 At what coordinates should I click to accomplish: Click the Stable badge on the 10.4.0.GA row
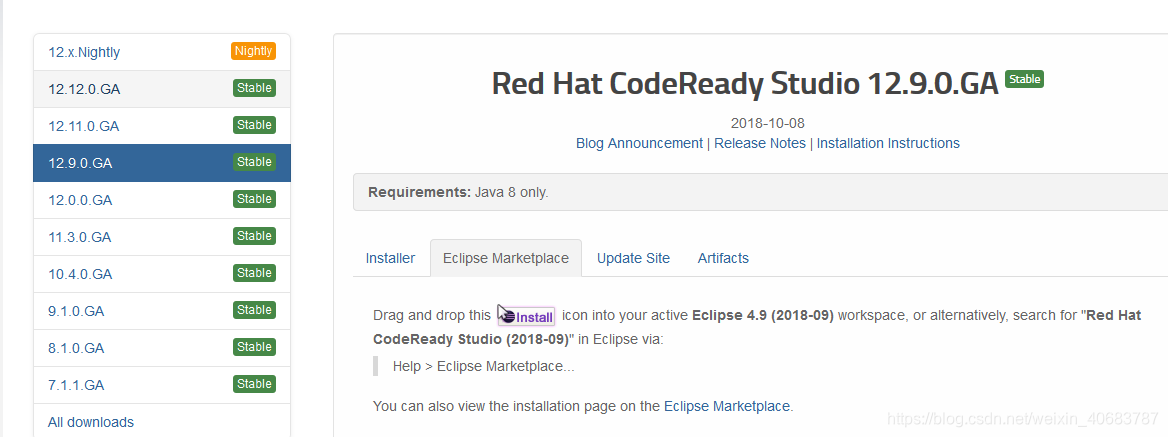254,273
